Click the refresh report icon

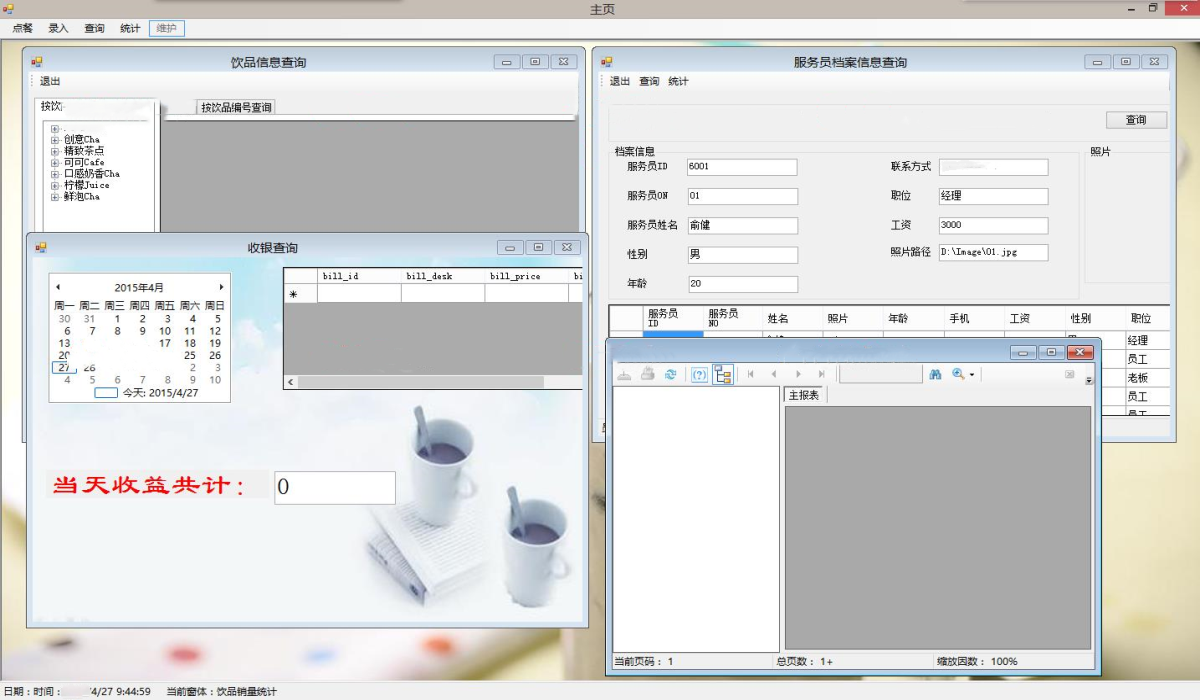tap(671, 374)
